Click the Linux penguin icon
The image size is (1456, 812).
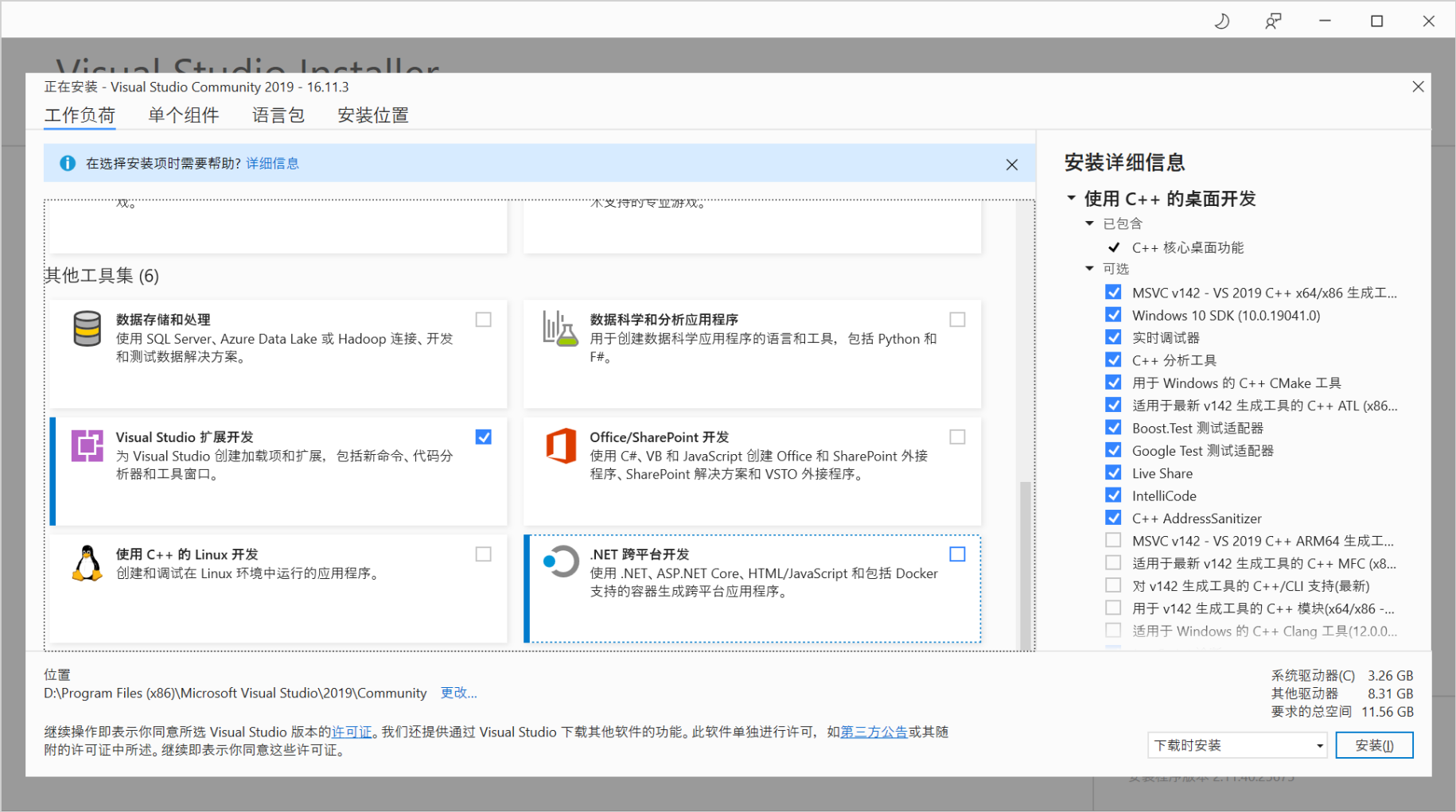point(87,563)
